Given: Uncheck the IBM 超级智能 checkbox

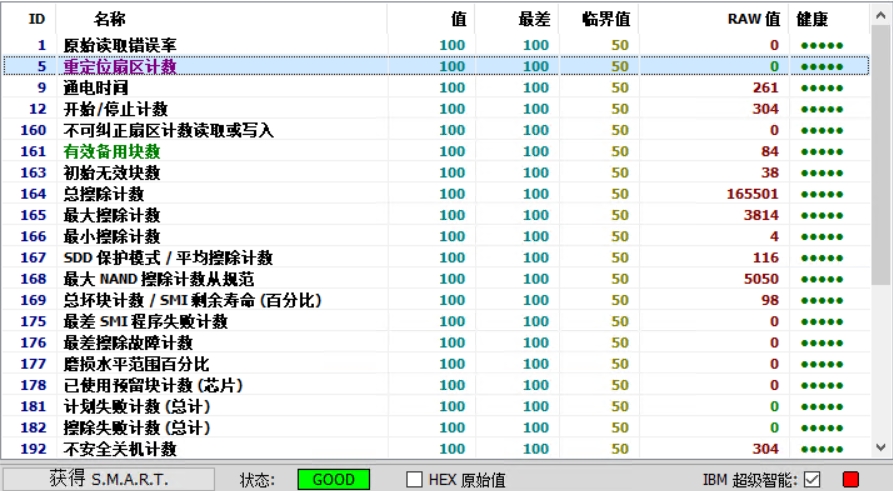Looking at the screenshot, I should point(812,479).
